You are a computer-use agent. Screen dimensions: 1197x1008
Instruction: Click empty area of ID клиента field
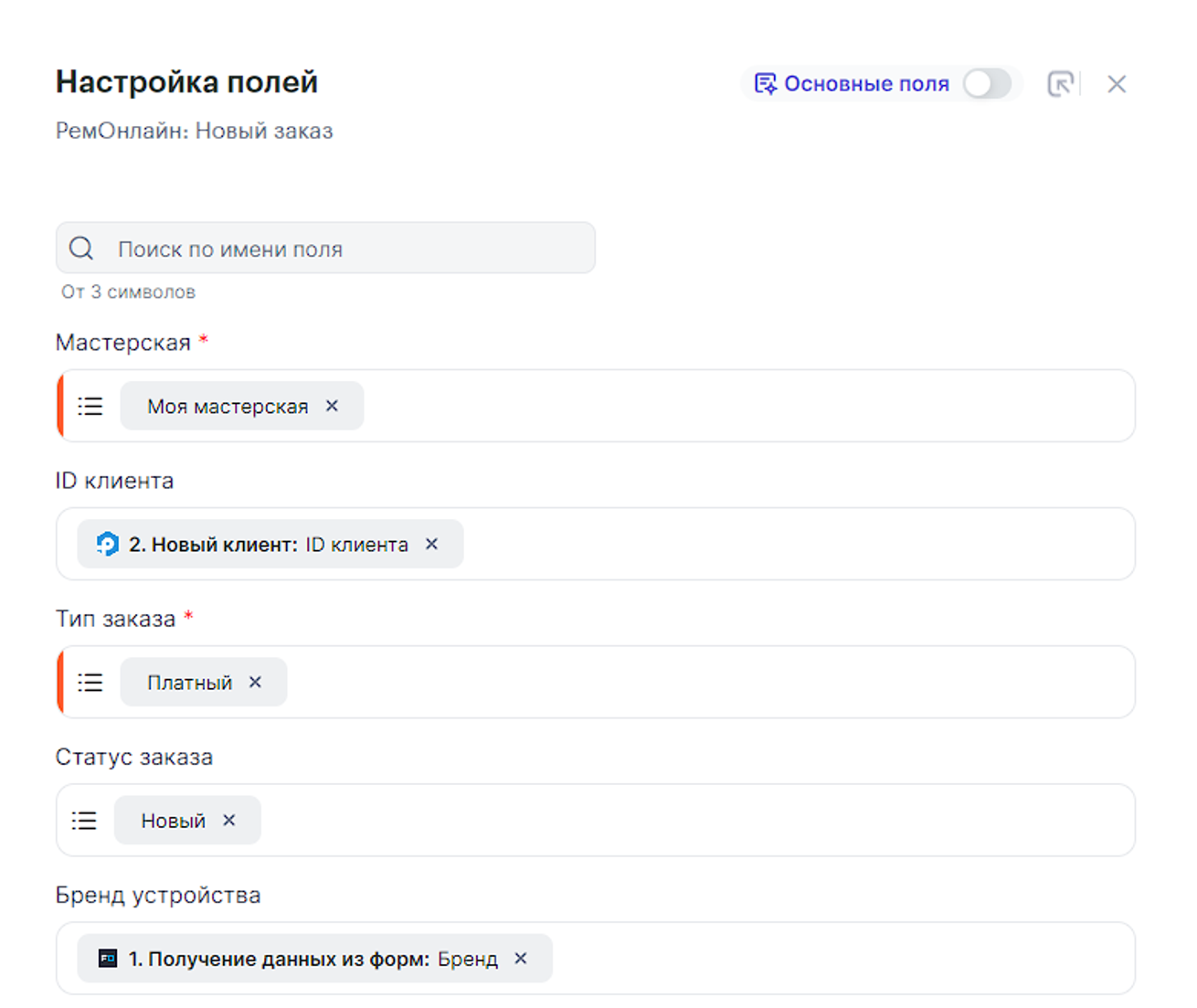coord(777,545)
